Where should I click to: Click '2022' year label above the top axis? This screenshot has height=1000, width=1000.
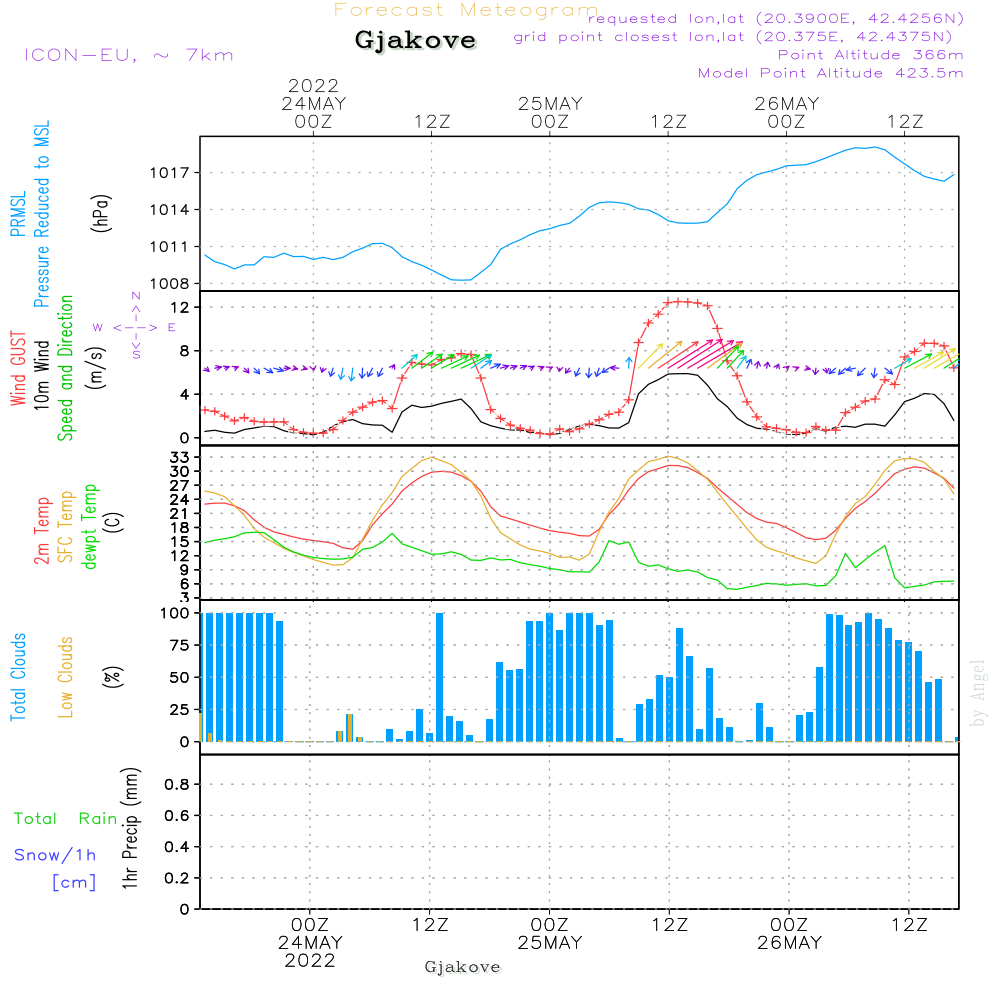[313, 85]
